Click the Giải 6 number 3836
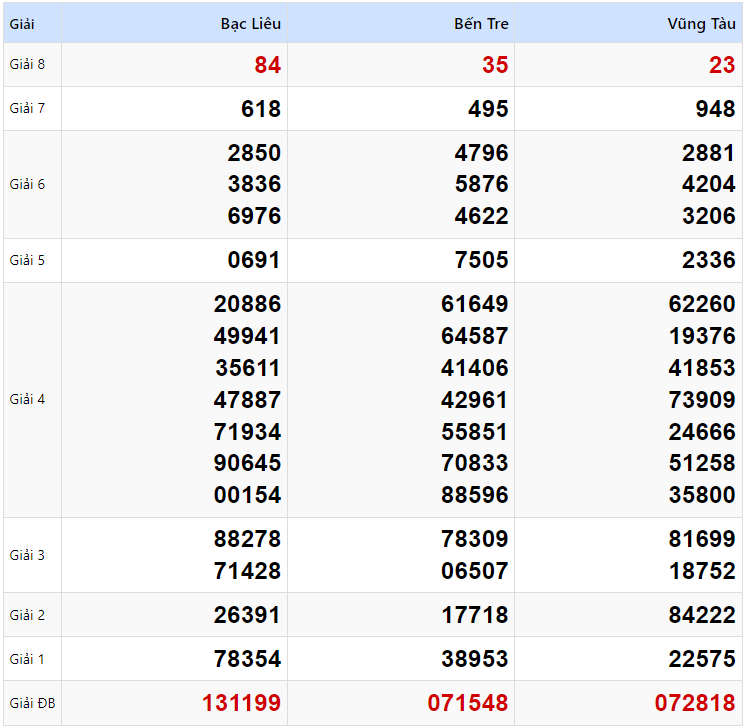Image resolution: width=745 pixels, height=727 pixels. [254, 184]
